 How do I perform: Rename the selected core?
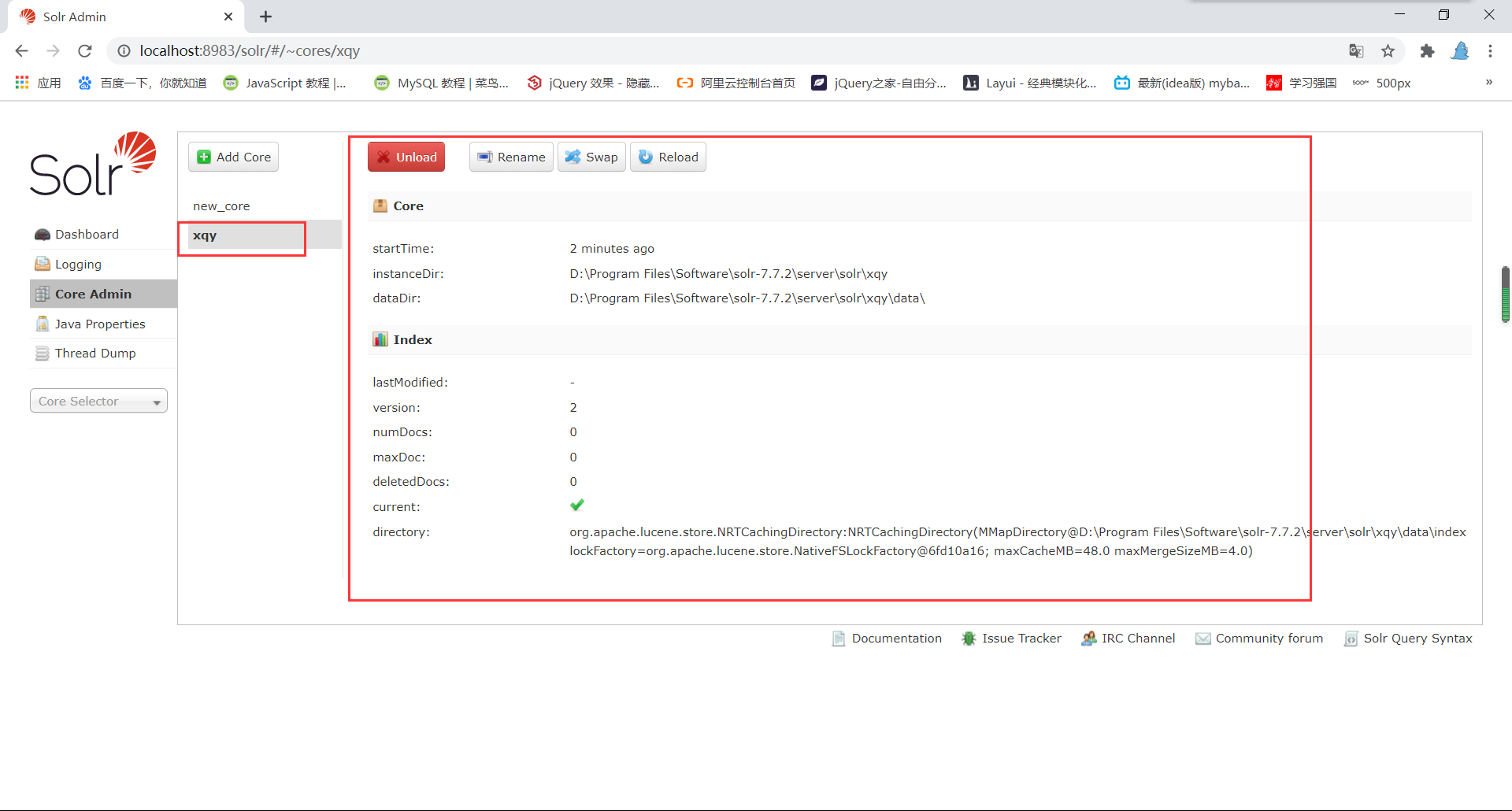511,157
